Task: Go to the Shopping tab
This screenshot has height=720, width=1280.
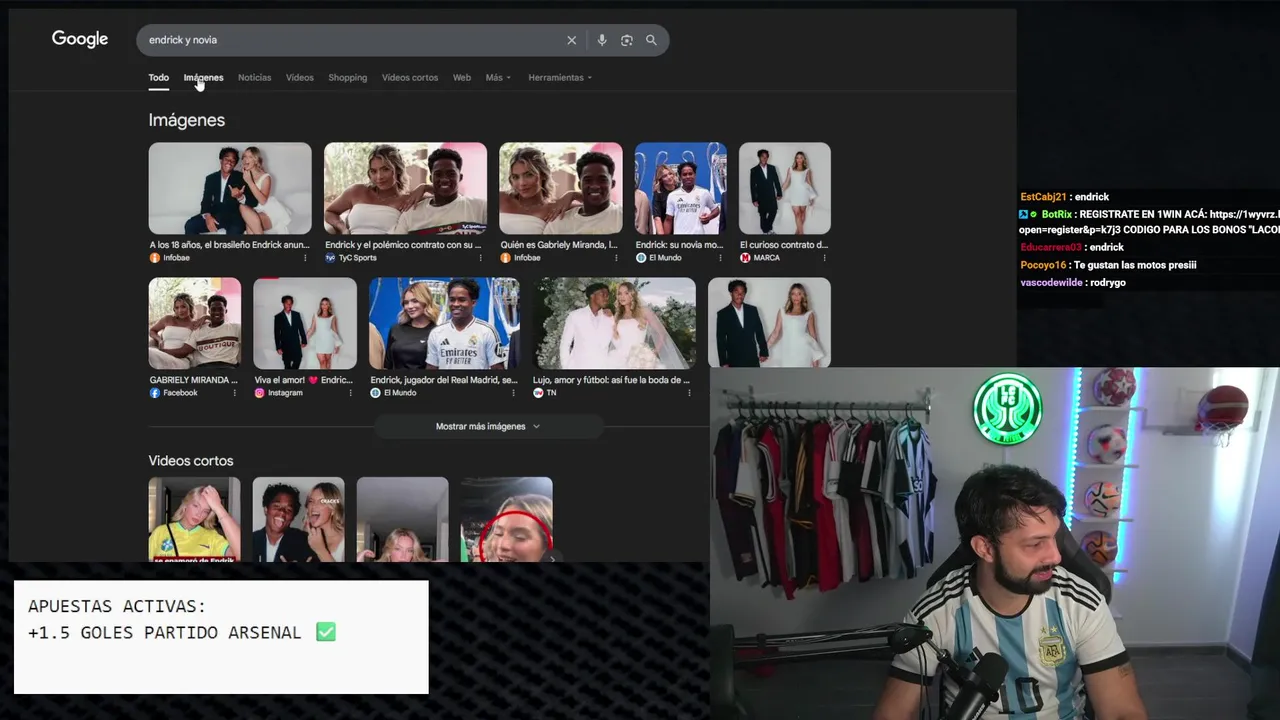Action: click(x=347, y=78)
